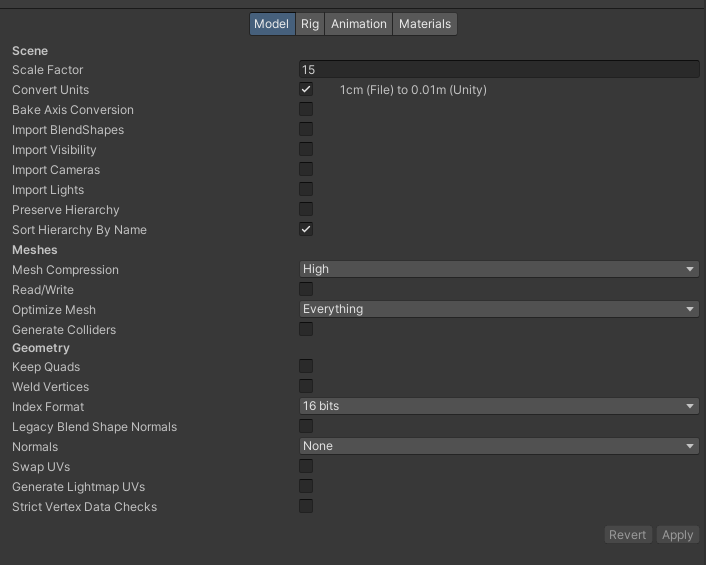Enable Generate Colliders checkbox
Screen dimensions: 706x565
(306, 330)
